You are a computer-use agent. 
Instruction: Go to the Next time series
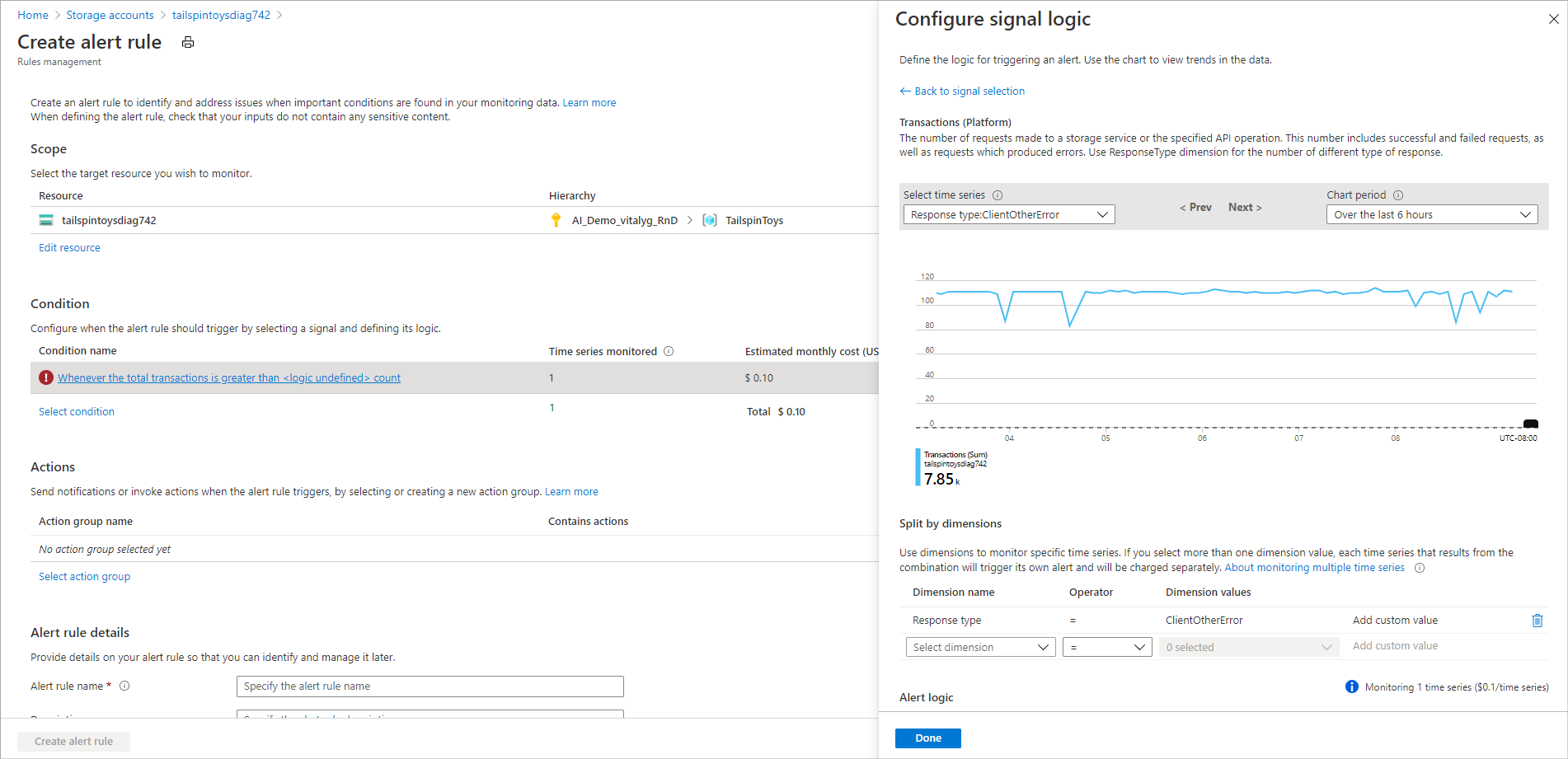click(x=1245, y=208)
